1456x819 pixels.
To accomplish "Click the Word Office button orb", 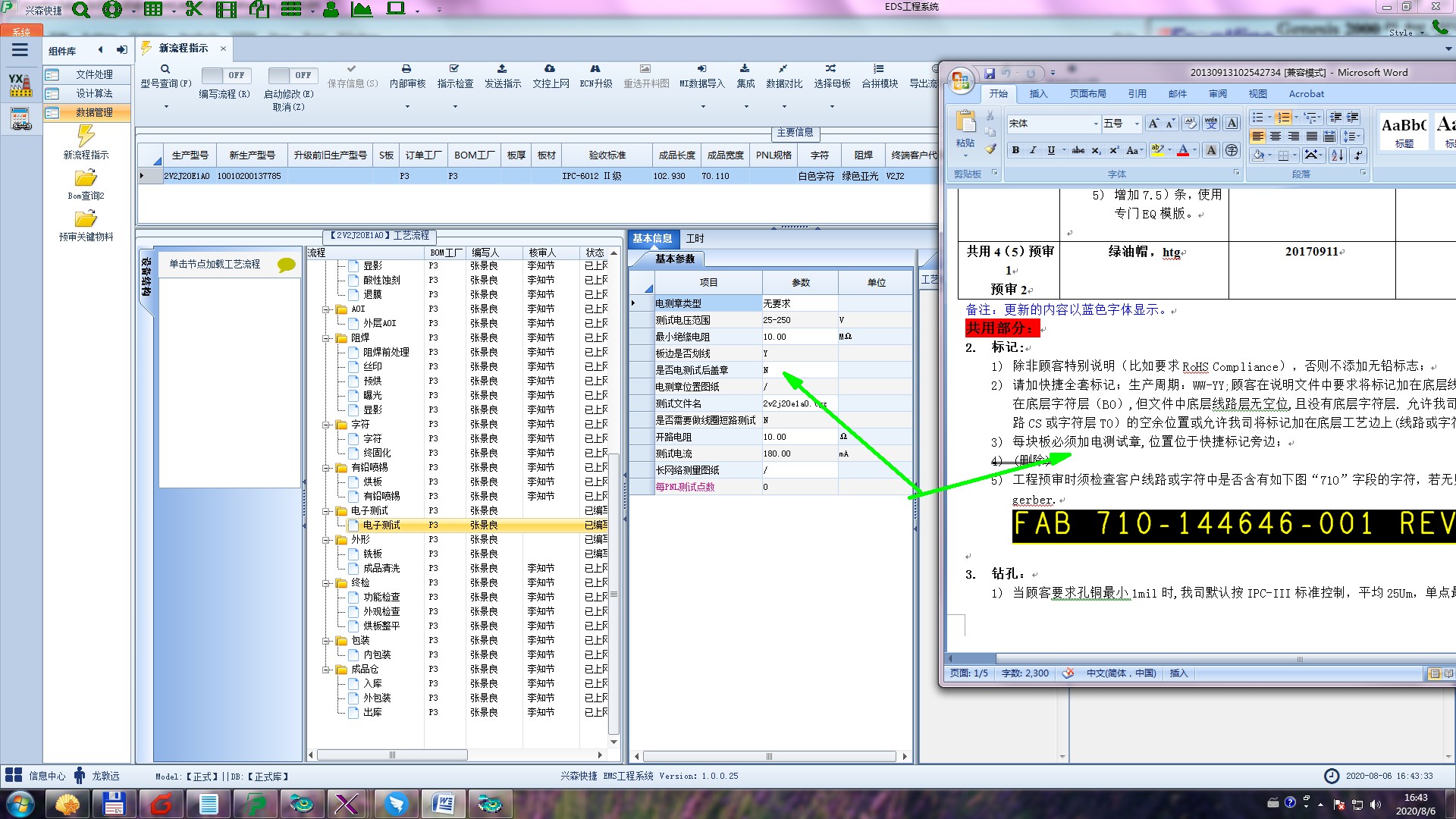I will 962,80.
